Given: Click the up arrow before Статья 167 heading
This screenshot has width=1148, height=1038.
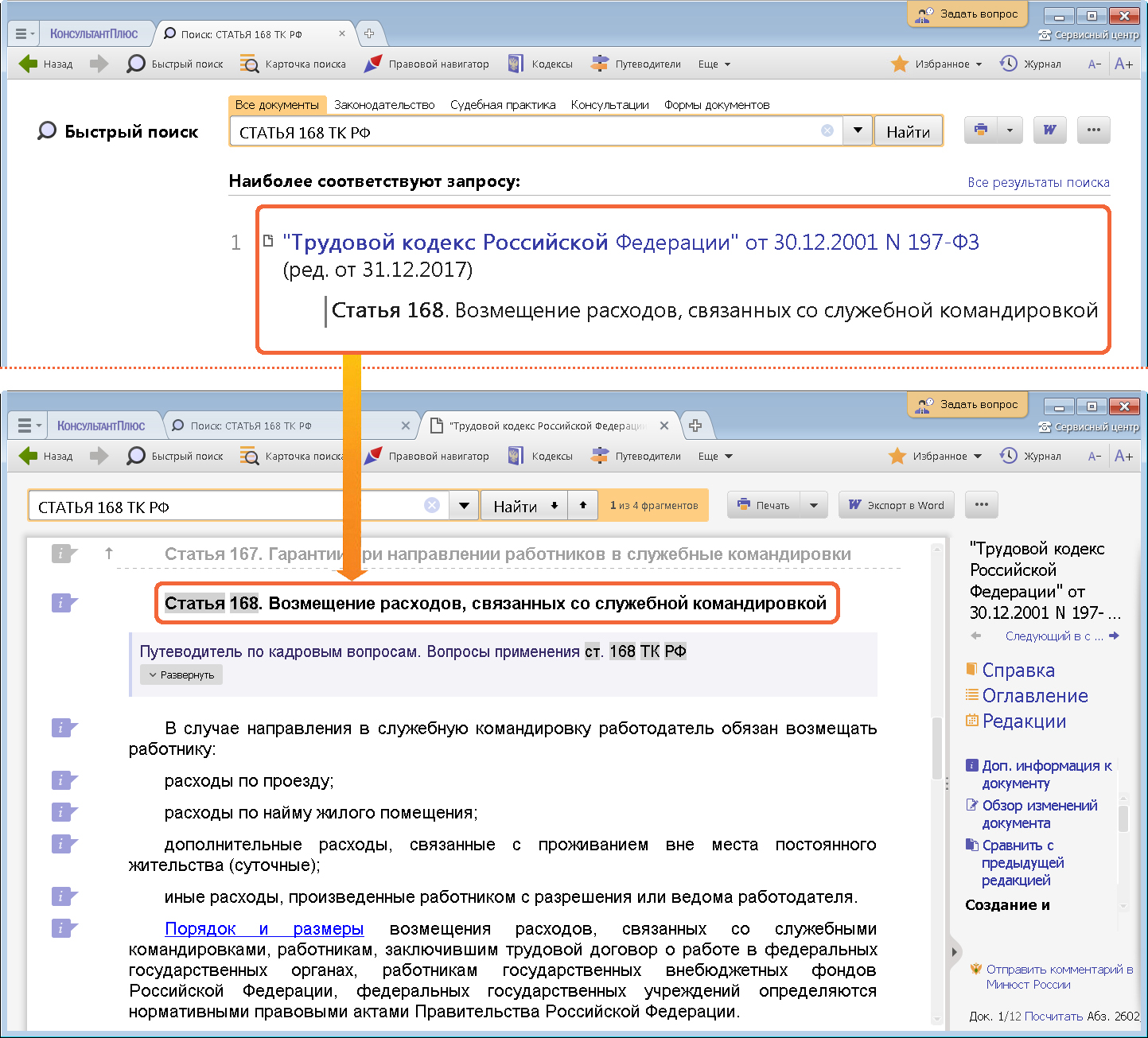Looking at the screenshot, I should coord(109,553).
